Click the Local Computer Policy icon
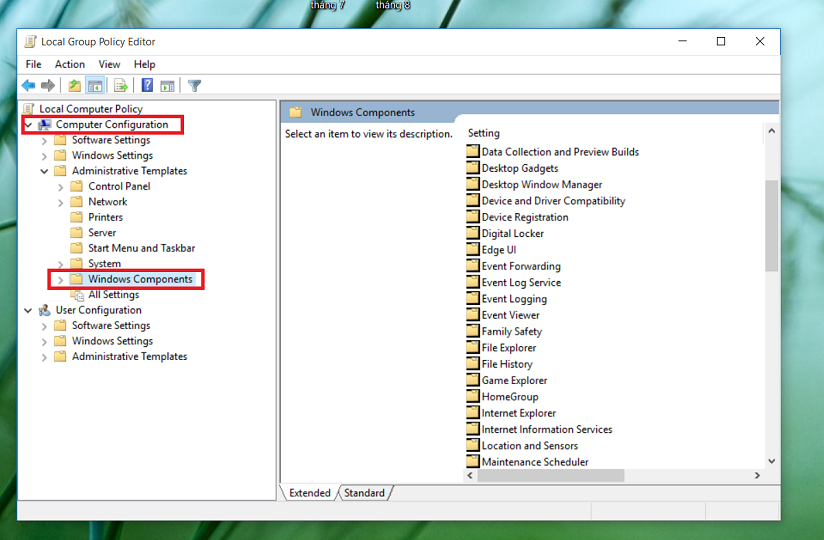The height and width of the screenshot is (540, 824). (x=29, y=108)
